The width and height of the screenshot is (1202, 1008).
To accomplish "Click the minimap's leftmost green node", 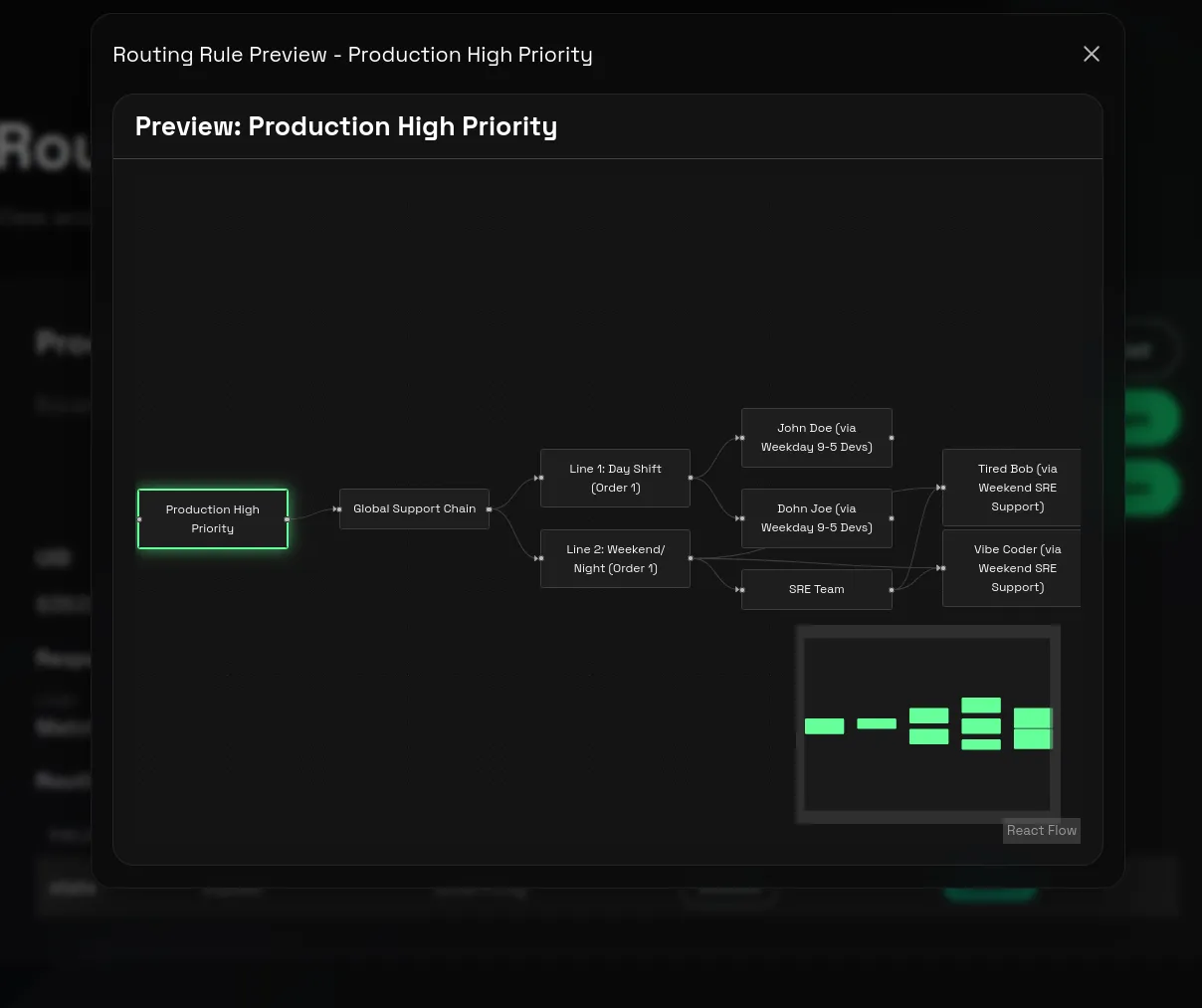I will tap(824, 726).
